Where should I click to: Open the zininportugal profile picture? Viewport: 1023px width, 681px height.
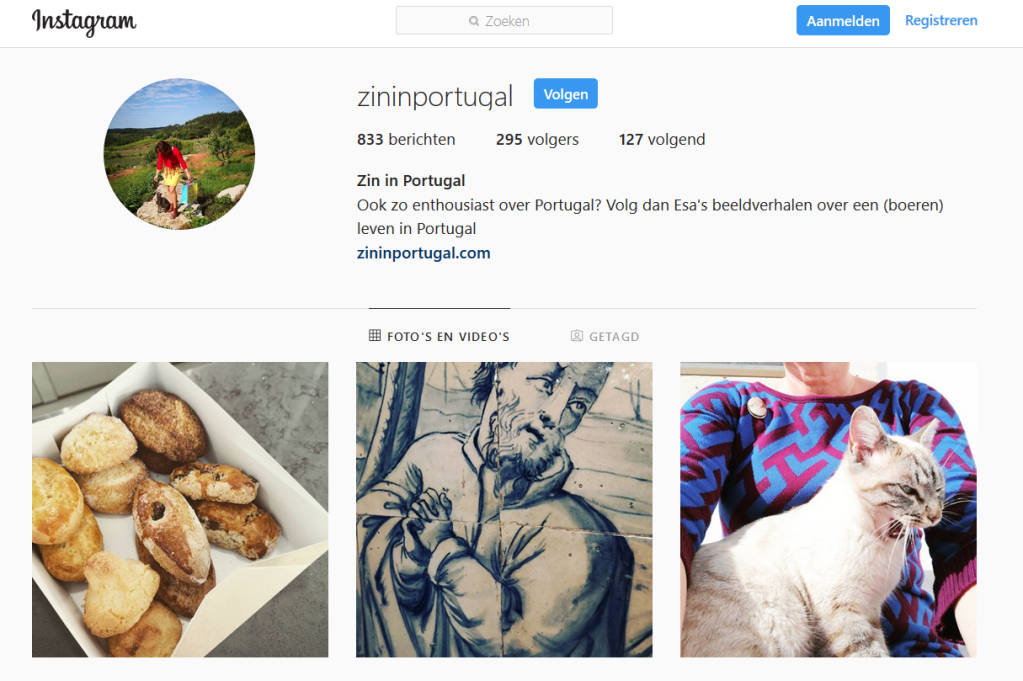tap(179, 154)
